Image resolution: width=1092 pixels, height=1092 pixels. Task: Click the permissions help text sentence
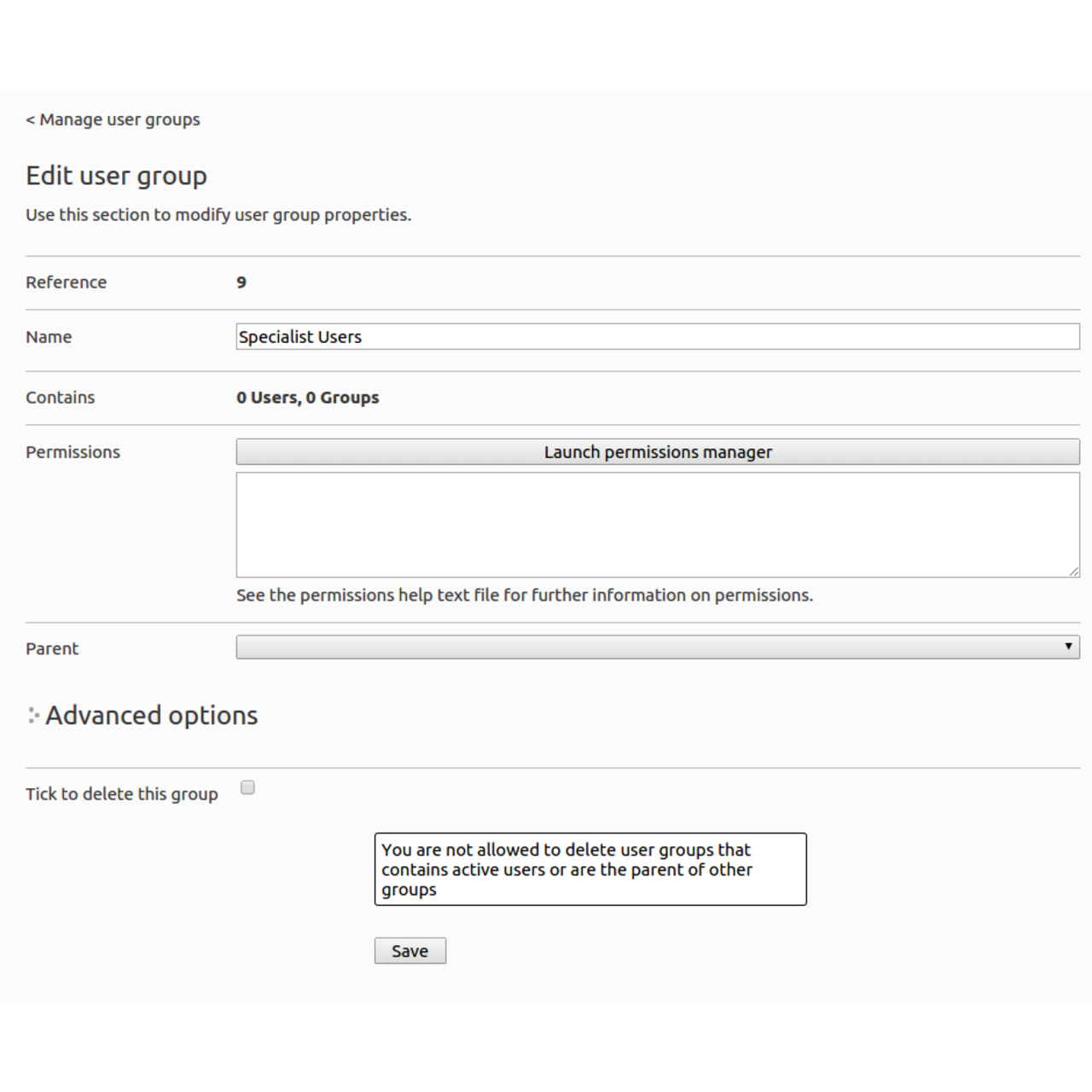tap(524, 595)
